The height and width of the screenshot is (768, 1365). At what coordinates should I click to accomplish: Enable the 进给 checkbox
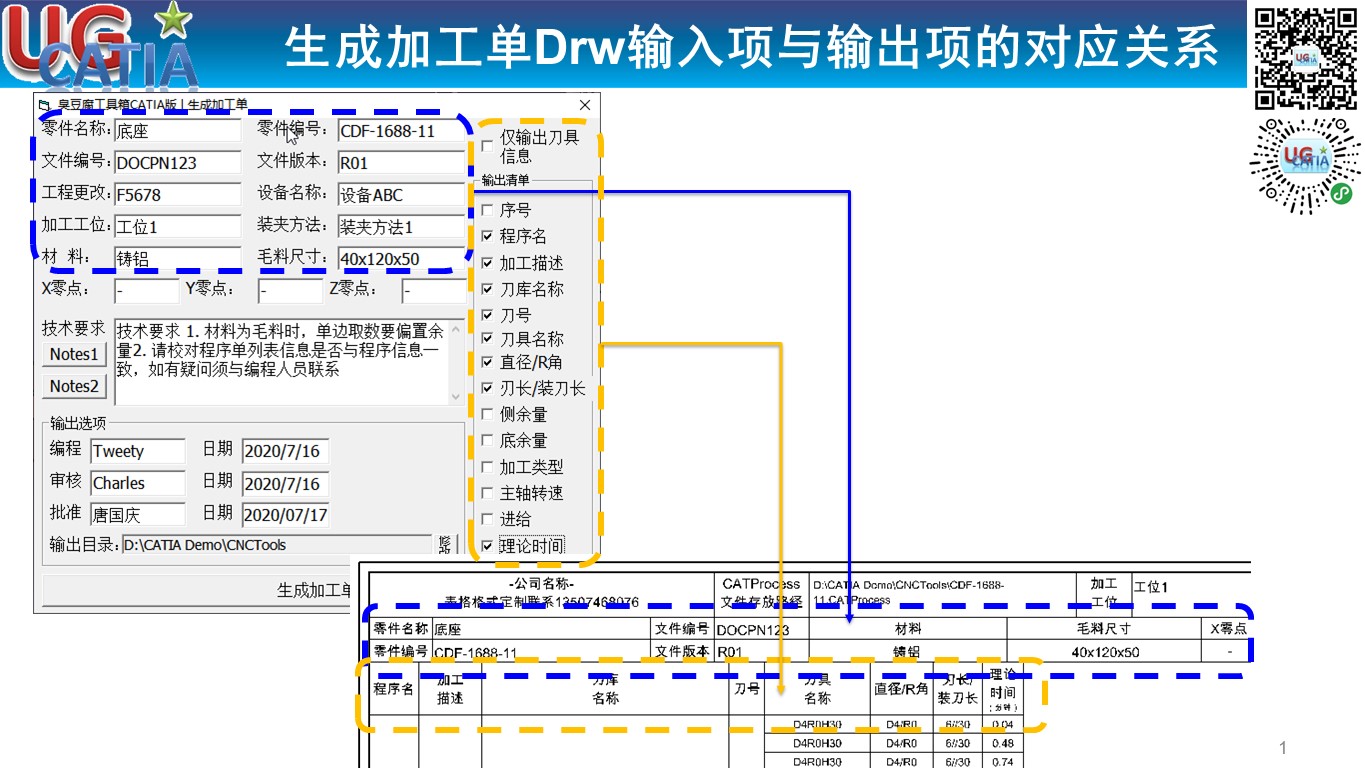coord(487,519)
